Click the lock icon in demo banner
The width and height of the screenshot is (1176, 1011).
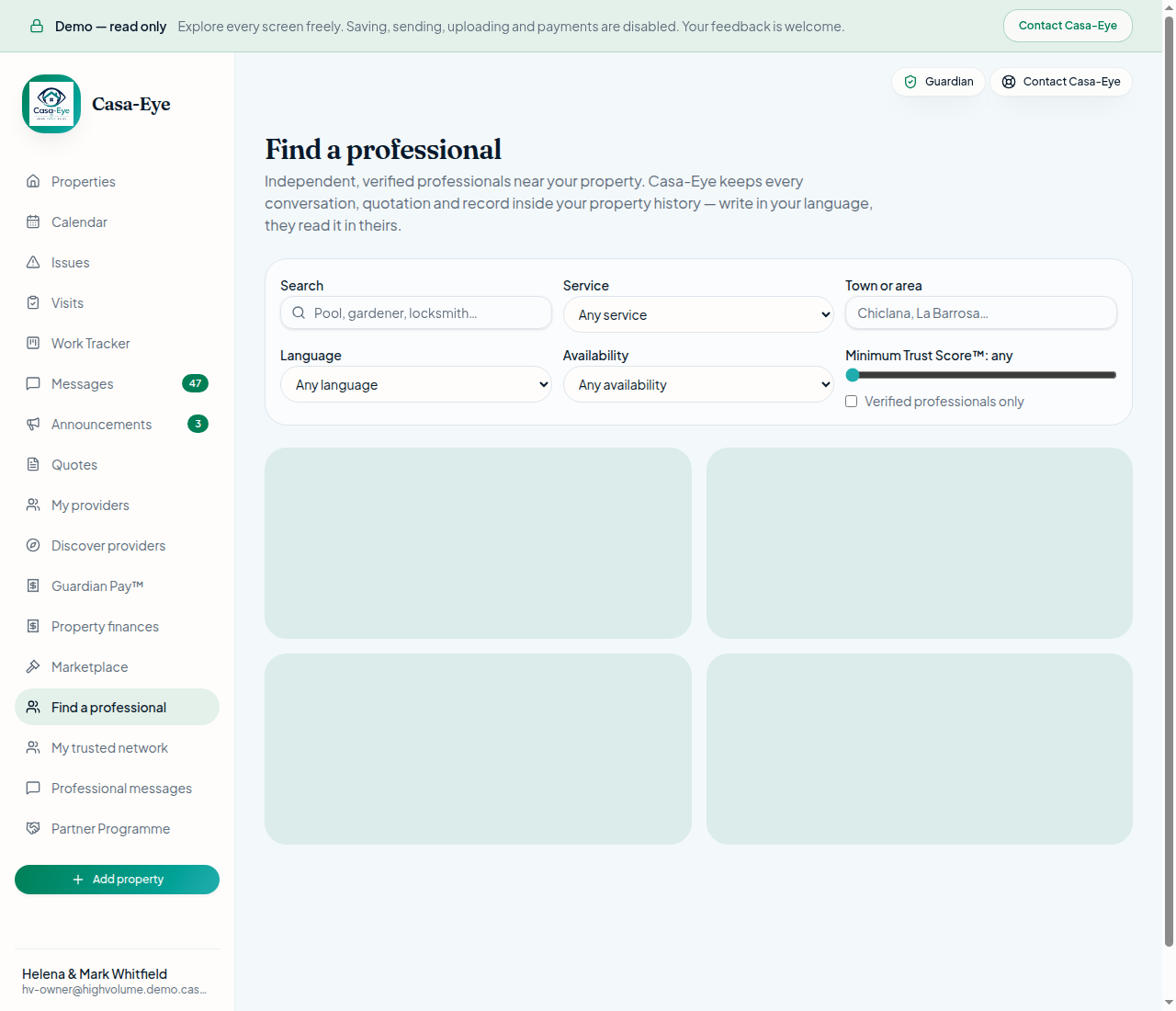pos(37,26)
